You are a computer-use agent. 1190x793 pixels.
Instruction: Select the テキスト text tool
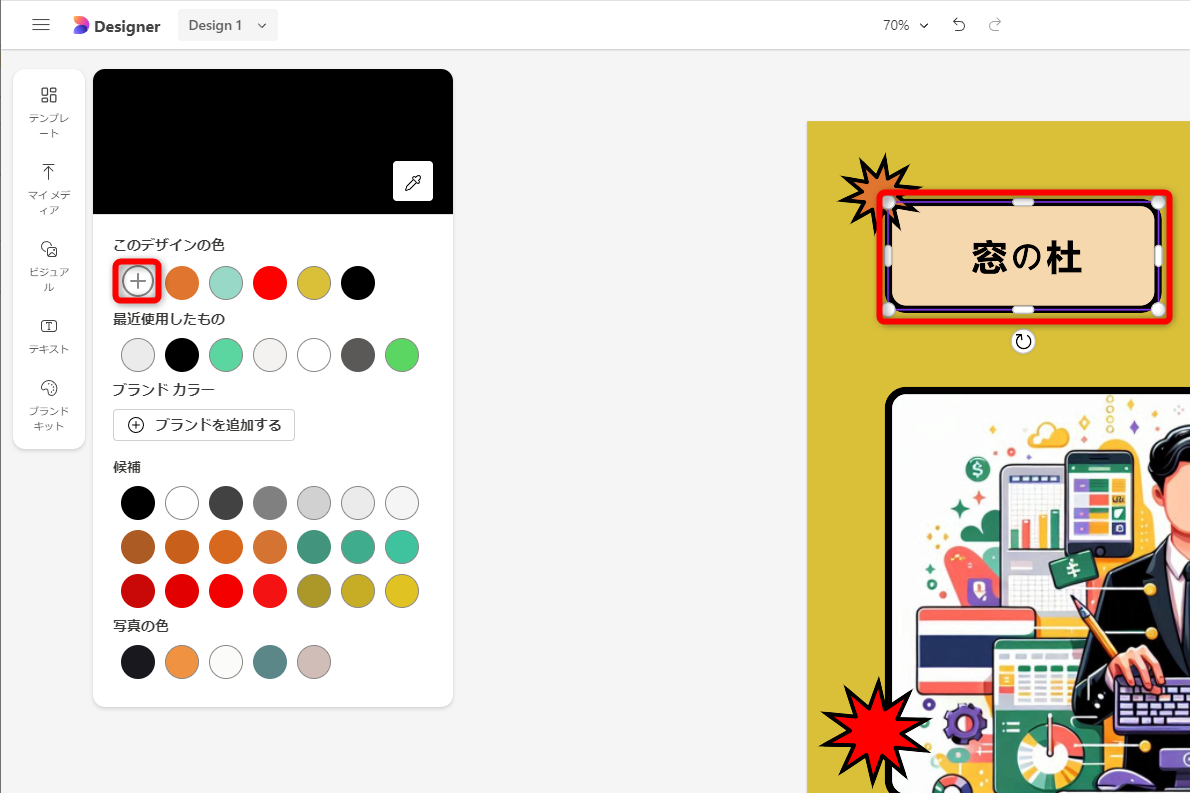(49, 336)
